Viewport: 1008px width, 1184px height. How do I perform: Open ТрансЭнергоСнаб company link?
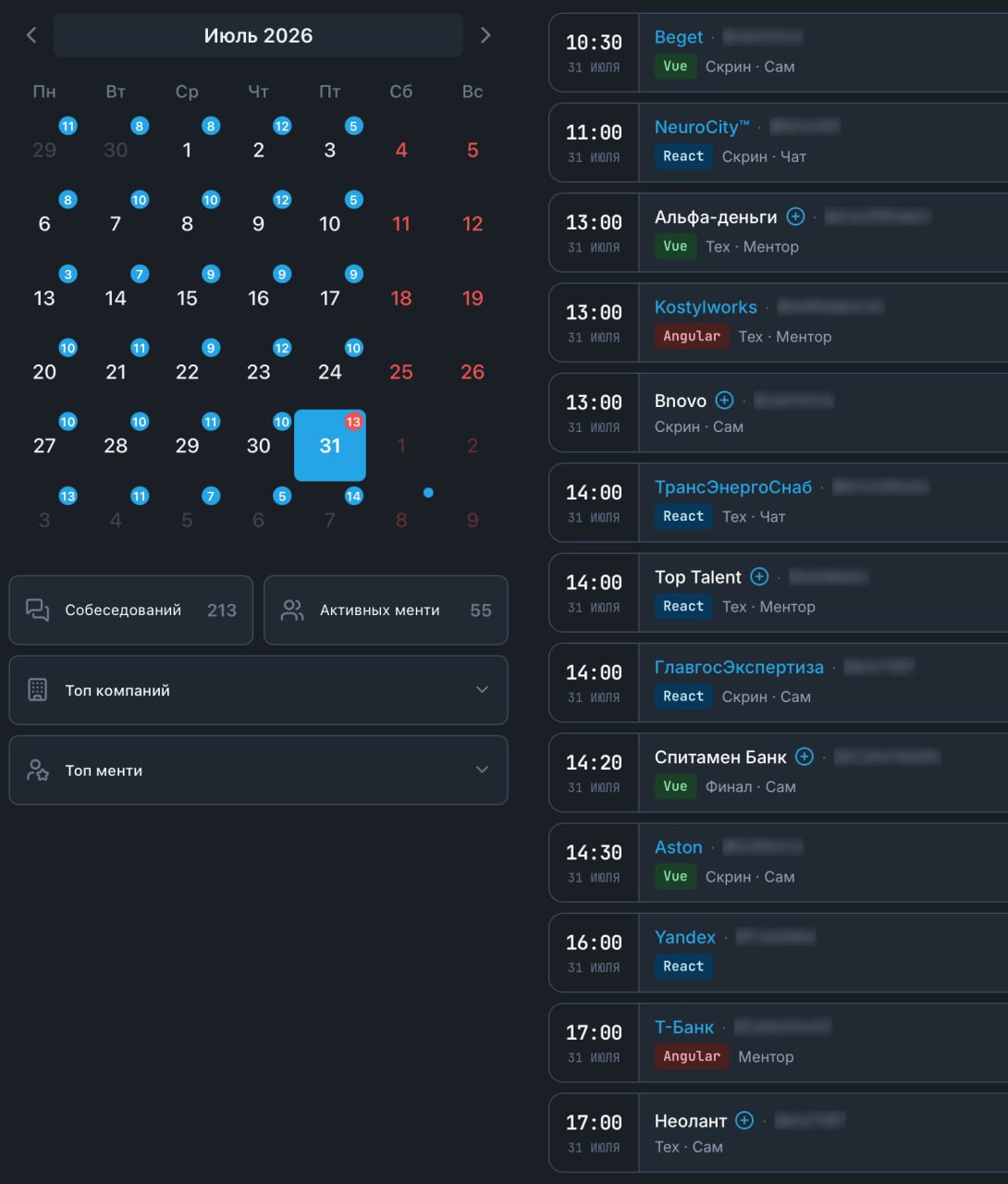coord(733,487)
